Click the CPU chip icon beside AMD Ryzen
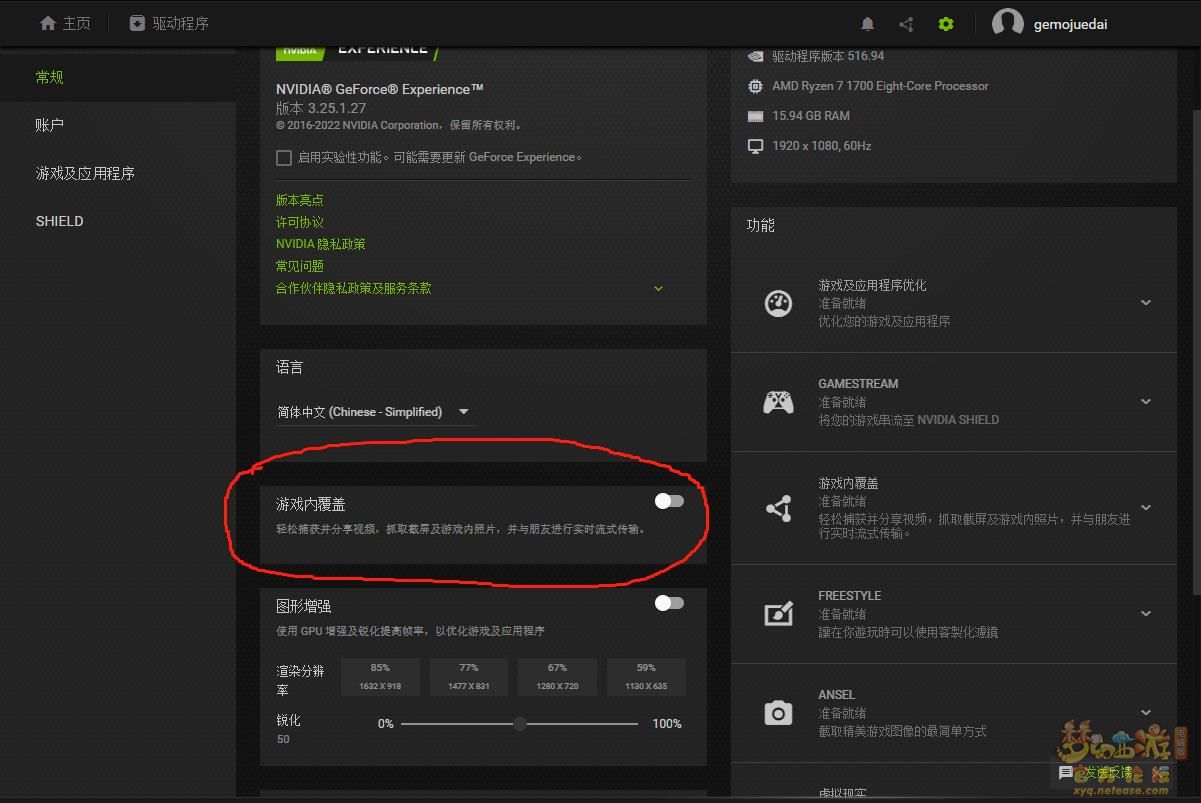Viewport: 1201px width, 803px height. coord(755,86)
